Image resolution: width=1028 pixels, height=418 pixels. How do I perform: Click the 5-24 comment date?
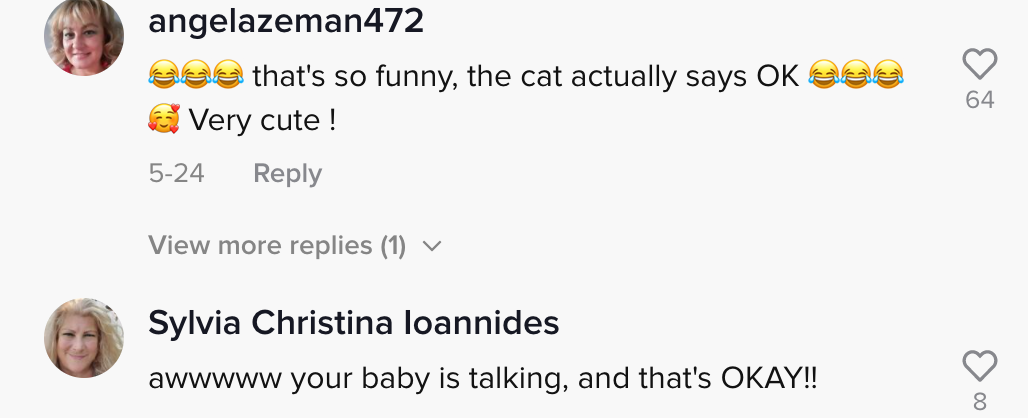click(x=176, y=174)
